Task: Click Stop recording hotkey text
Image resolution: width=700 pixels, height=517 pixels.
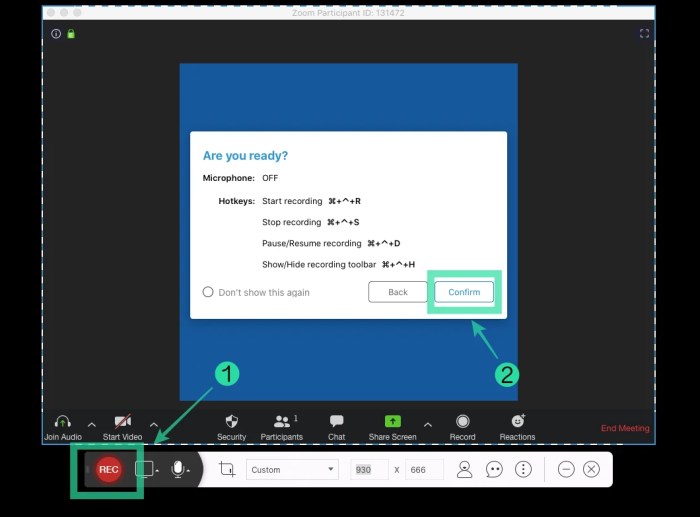Action: [310, 222]
